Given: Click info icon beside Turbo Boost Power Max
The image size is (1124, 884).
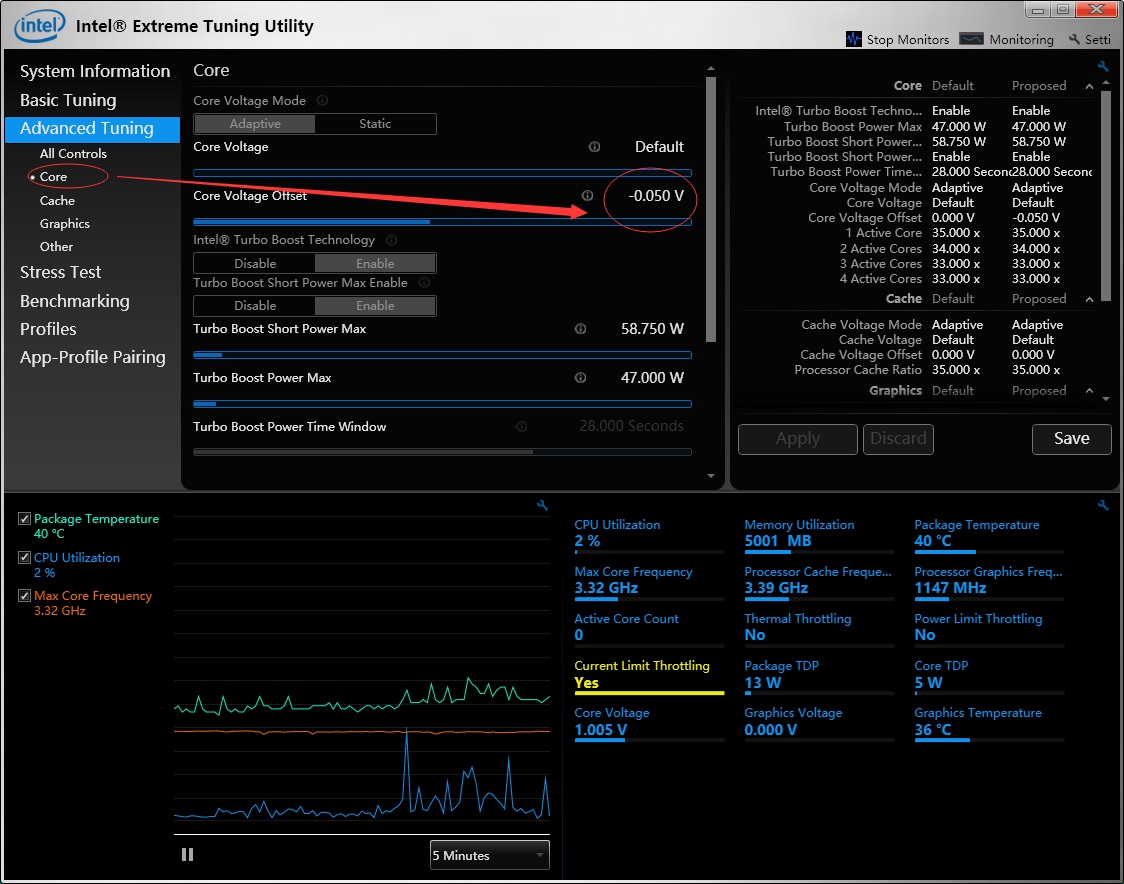Looking at the screenshot, I should [580, 378].
